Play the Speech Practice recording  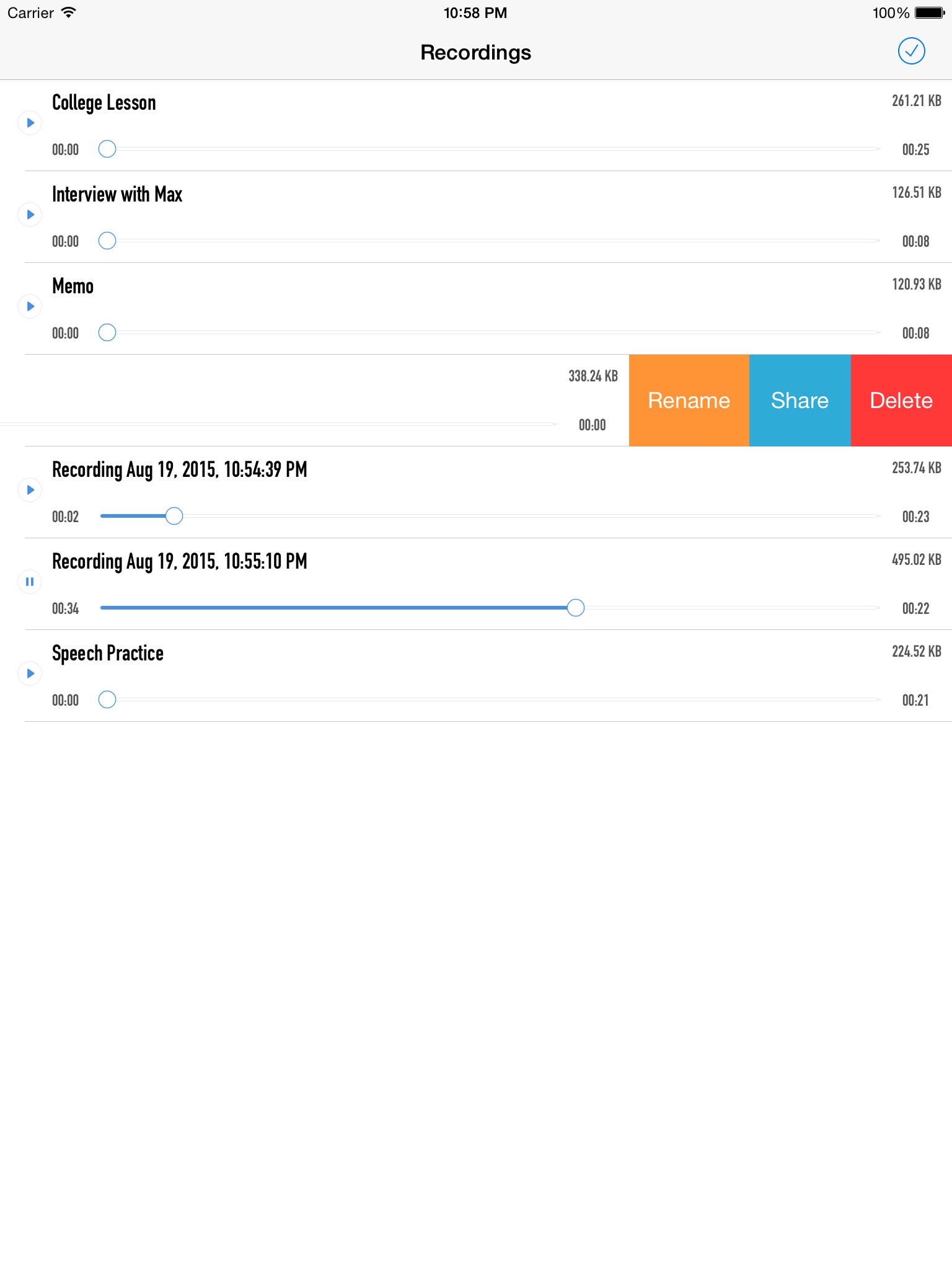pyautogui.click(x=30, y=673)
